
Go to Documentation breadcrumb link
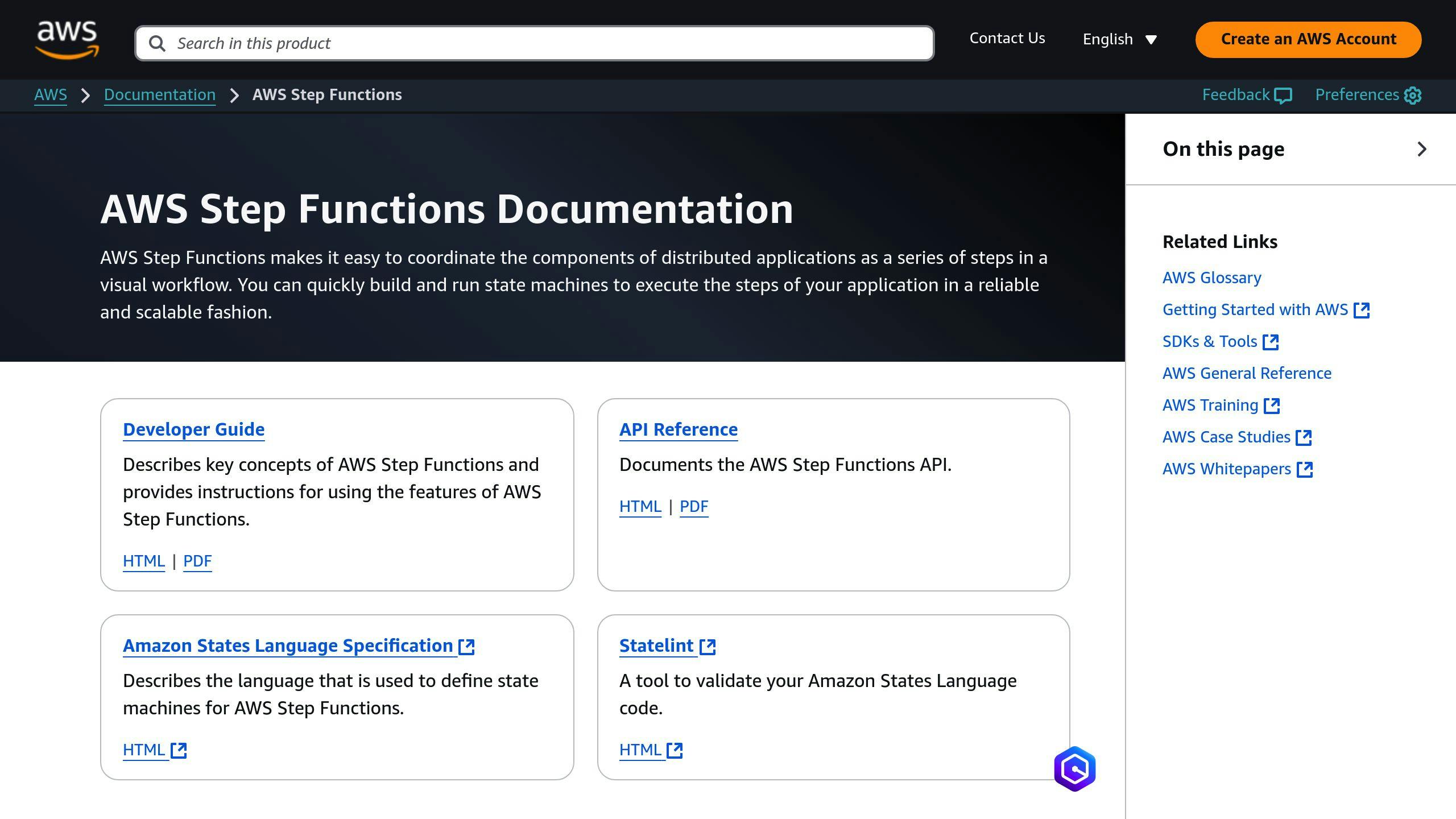click(x=160, y=94)
